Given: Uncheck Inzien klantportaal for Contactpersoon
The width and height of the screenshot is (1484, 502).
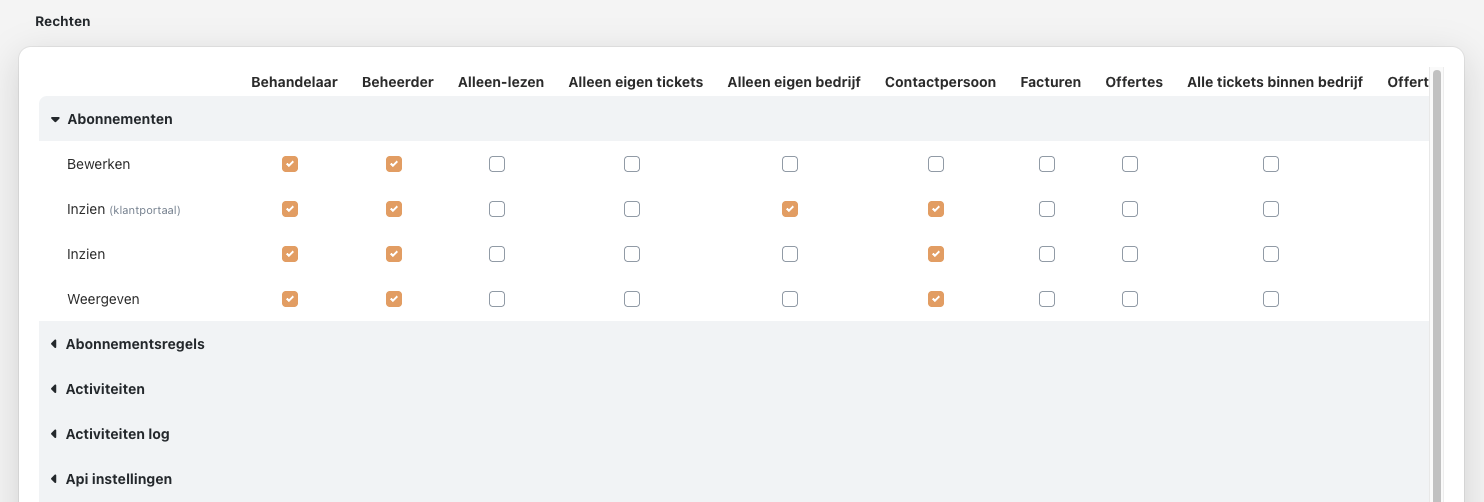Looking at the screenshot, I should point(936,209).
